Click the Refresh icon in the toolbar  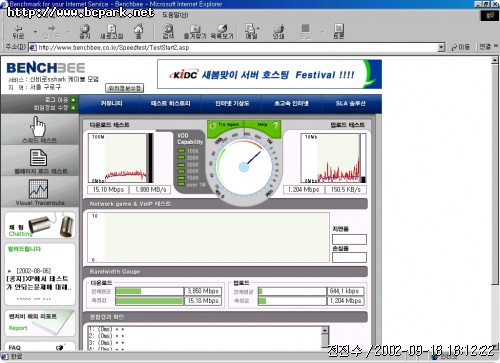click(112, 31)
